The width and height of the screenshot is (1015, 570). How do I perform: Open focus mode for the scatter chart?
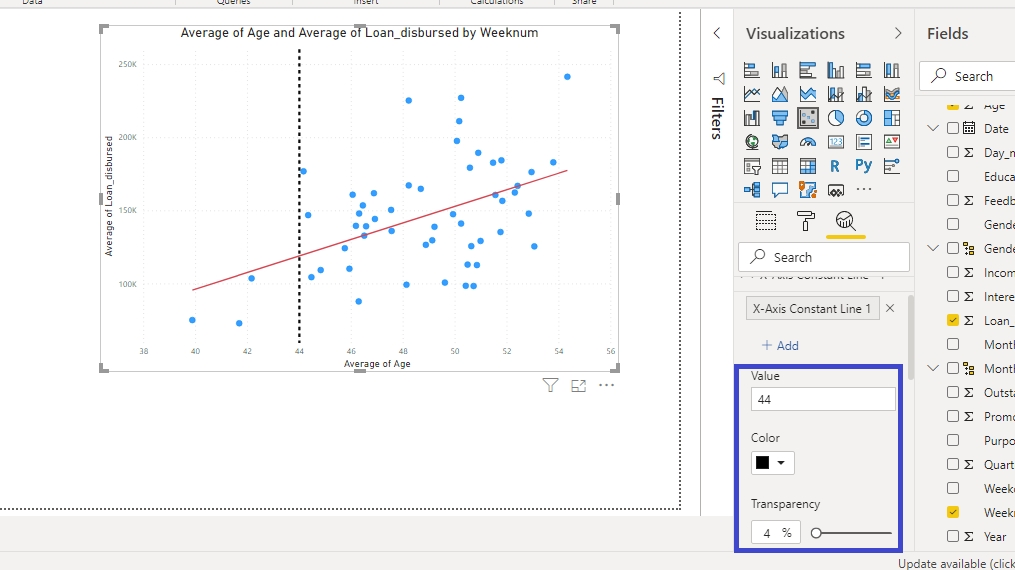click(x=578, y=385)
